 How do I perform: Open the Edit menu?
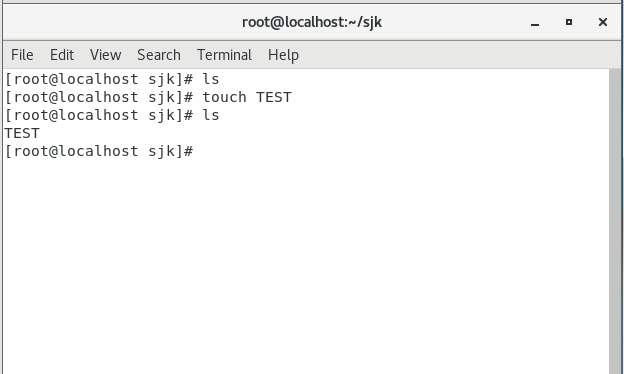point(62,55)
